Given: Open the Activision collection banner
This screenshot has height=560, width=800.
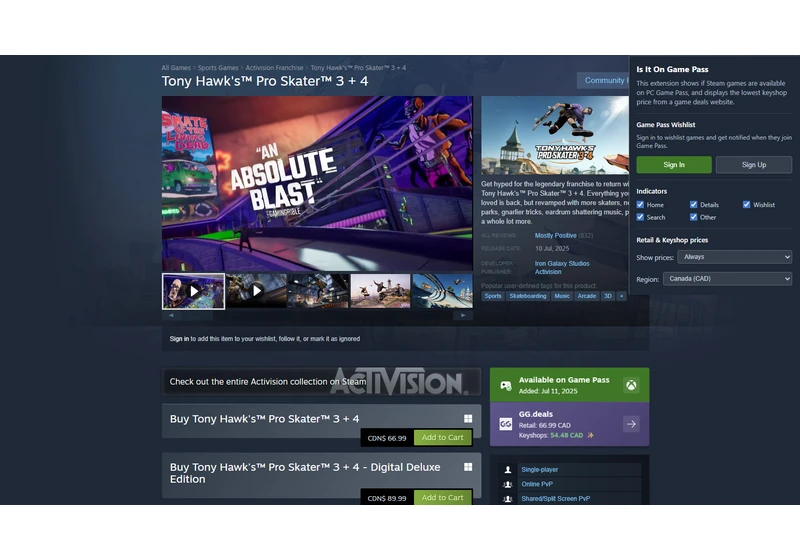Looking at the screenshot, I should point(321,381).
